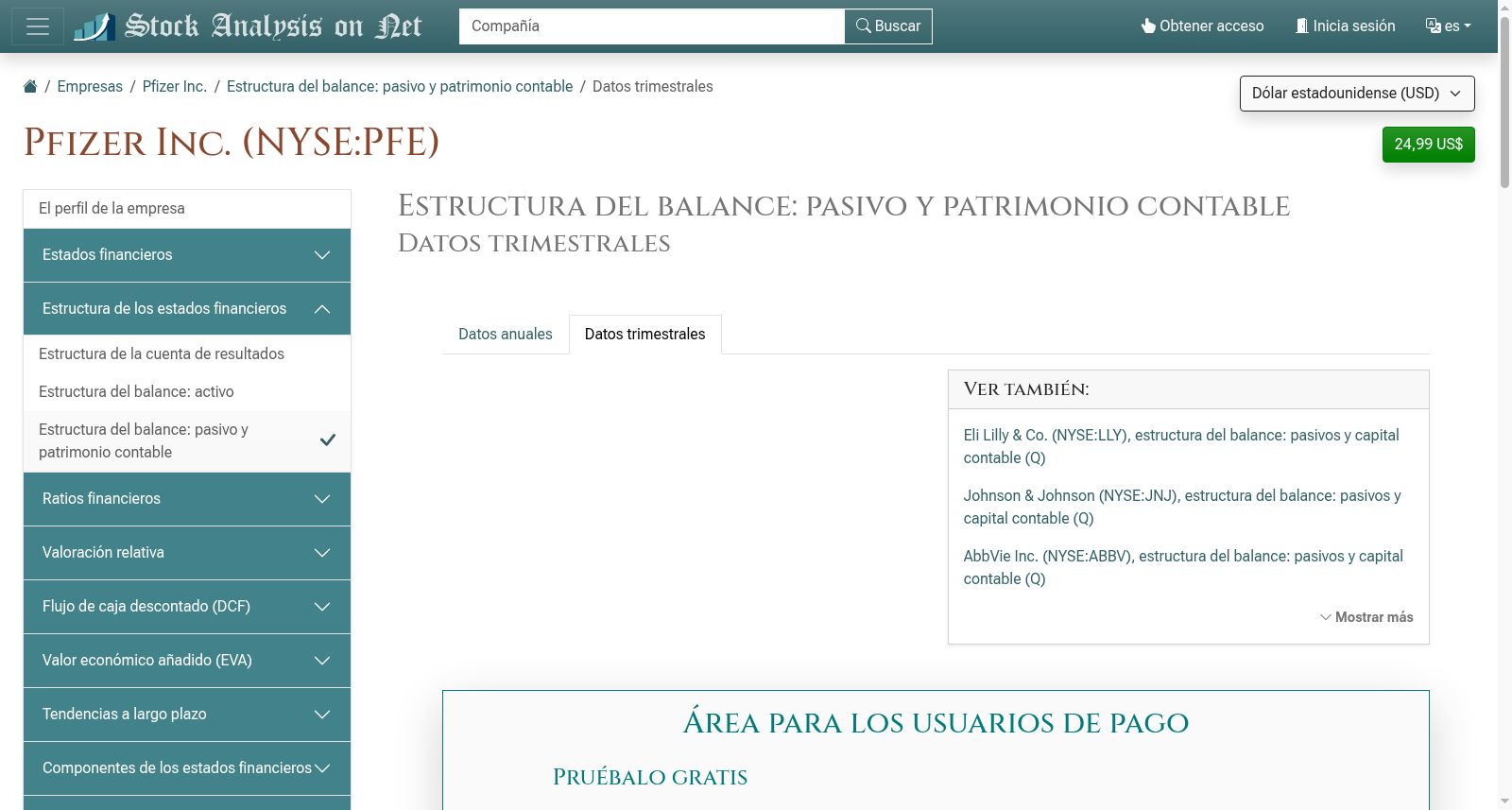Screen dimensions: 1512x810
Task: Expand Valor económico añadido (EVA)
Action: [x=187, y=661]
